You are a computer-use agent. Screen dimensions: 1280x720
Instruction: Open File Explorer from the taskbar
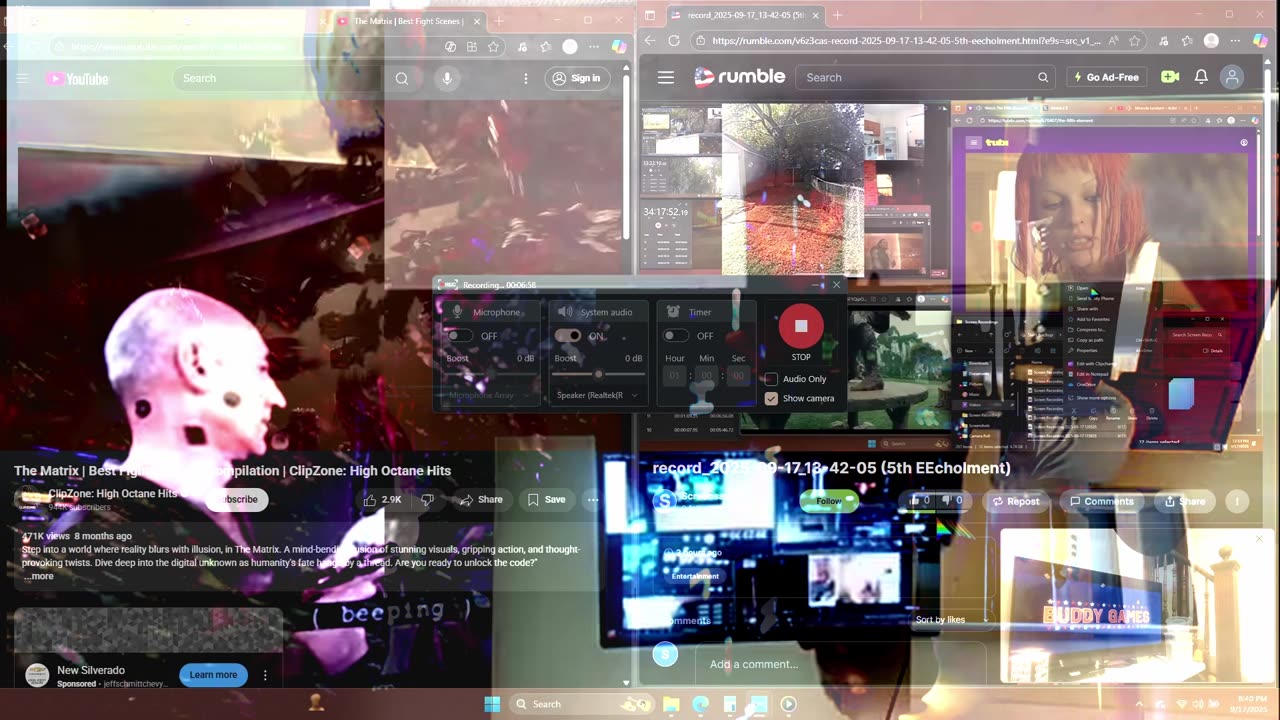[671, 704]
